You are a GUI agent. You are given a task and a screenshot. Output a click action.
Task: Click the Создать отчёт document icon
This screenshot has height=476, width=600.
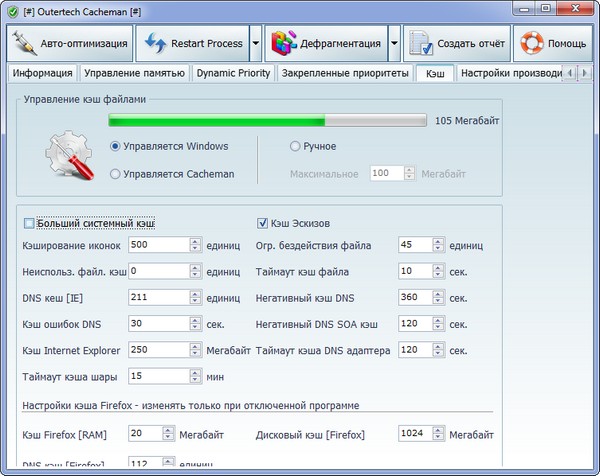(x=421, y=44)
